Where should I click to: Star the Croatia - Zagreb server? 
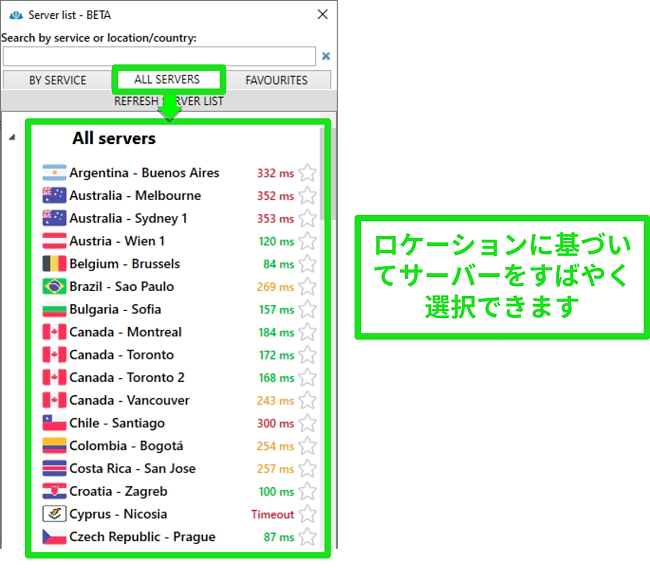coord(307,492)
